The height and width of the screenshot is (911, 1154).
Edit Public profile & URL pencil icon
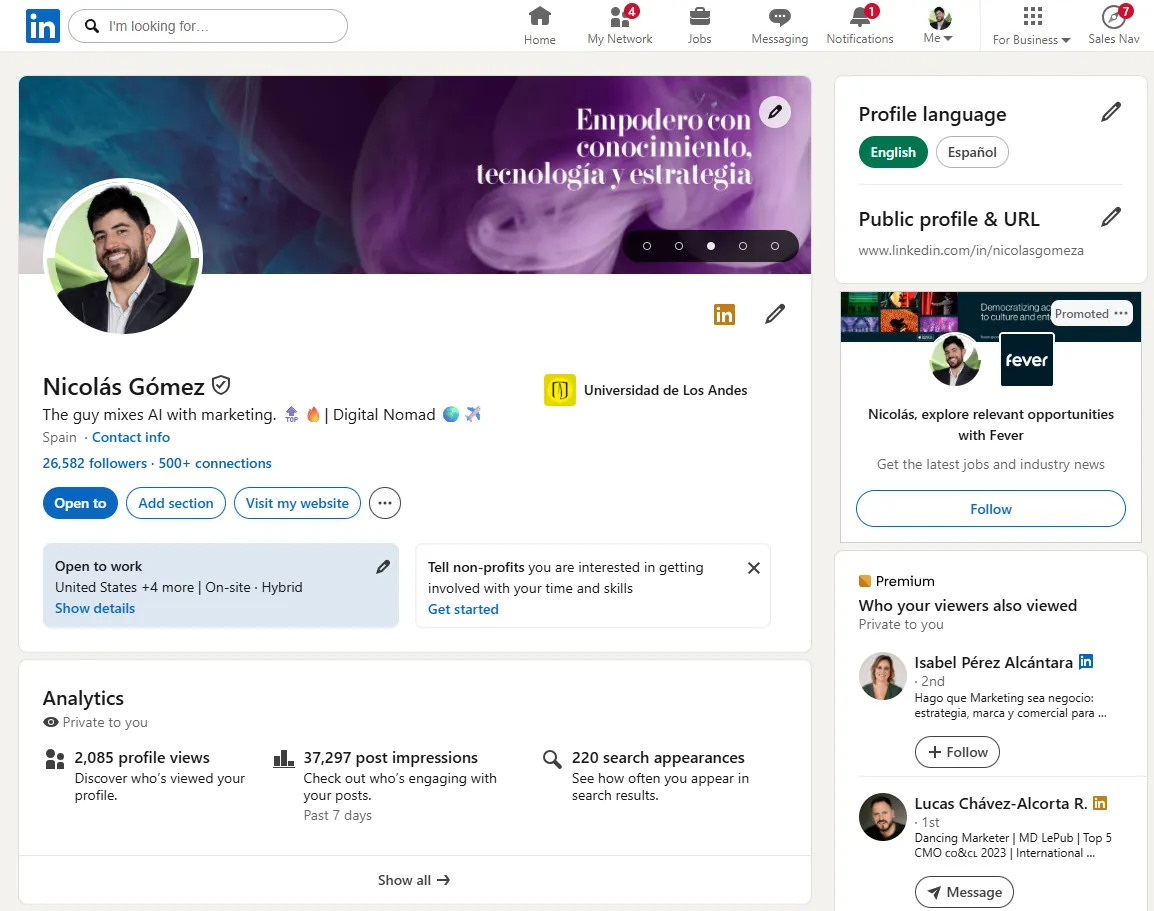pos(1111,217)
